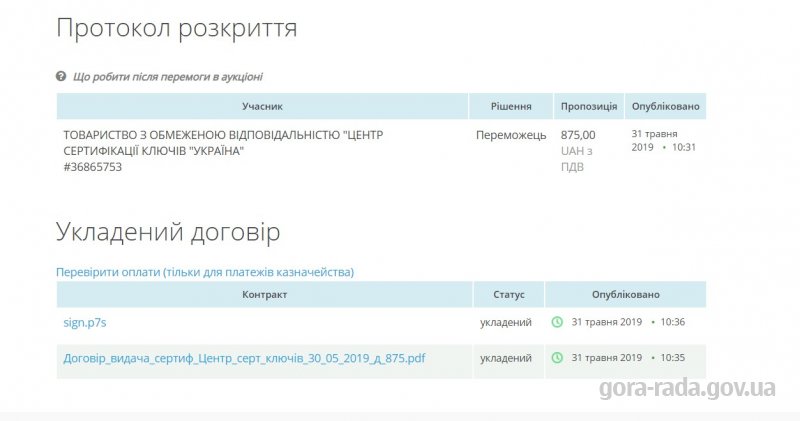The width and height of the screenshot is (800, 421).
Task: Select the 'Статус' column header
Action: [x=509, y=294]
